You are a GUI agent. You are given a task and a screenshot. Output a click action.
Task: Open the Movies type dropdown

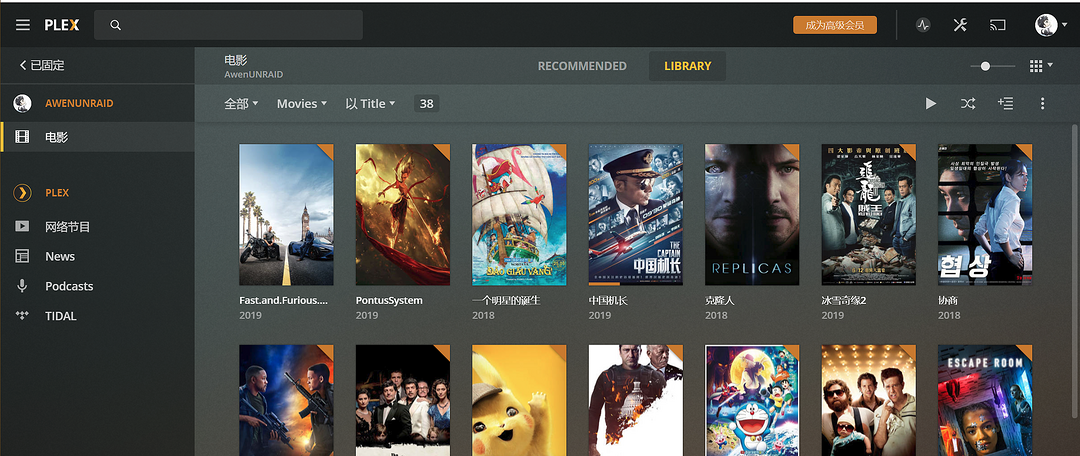(x=302, y=103)
